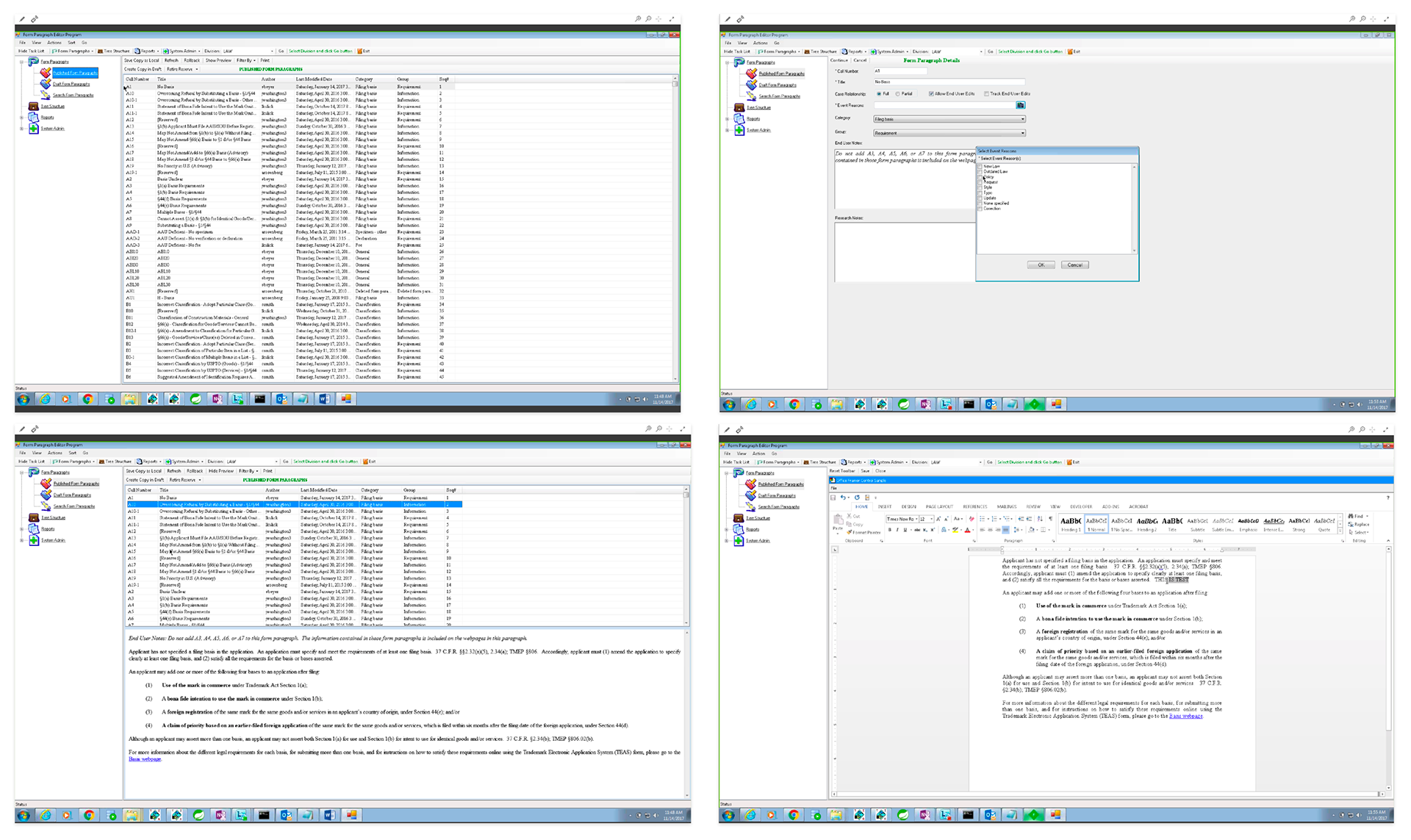
Task: Click the Sort icon in Paragraph group
Action: tap(1040, 519)
